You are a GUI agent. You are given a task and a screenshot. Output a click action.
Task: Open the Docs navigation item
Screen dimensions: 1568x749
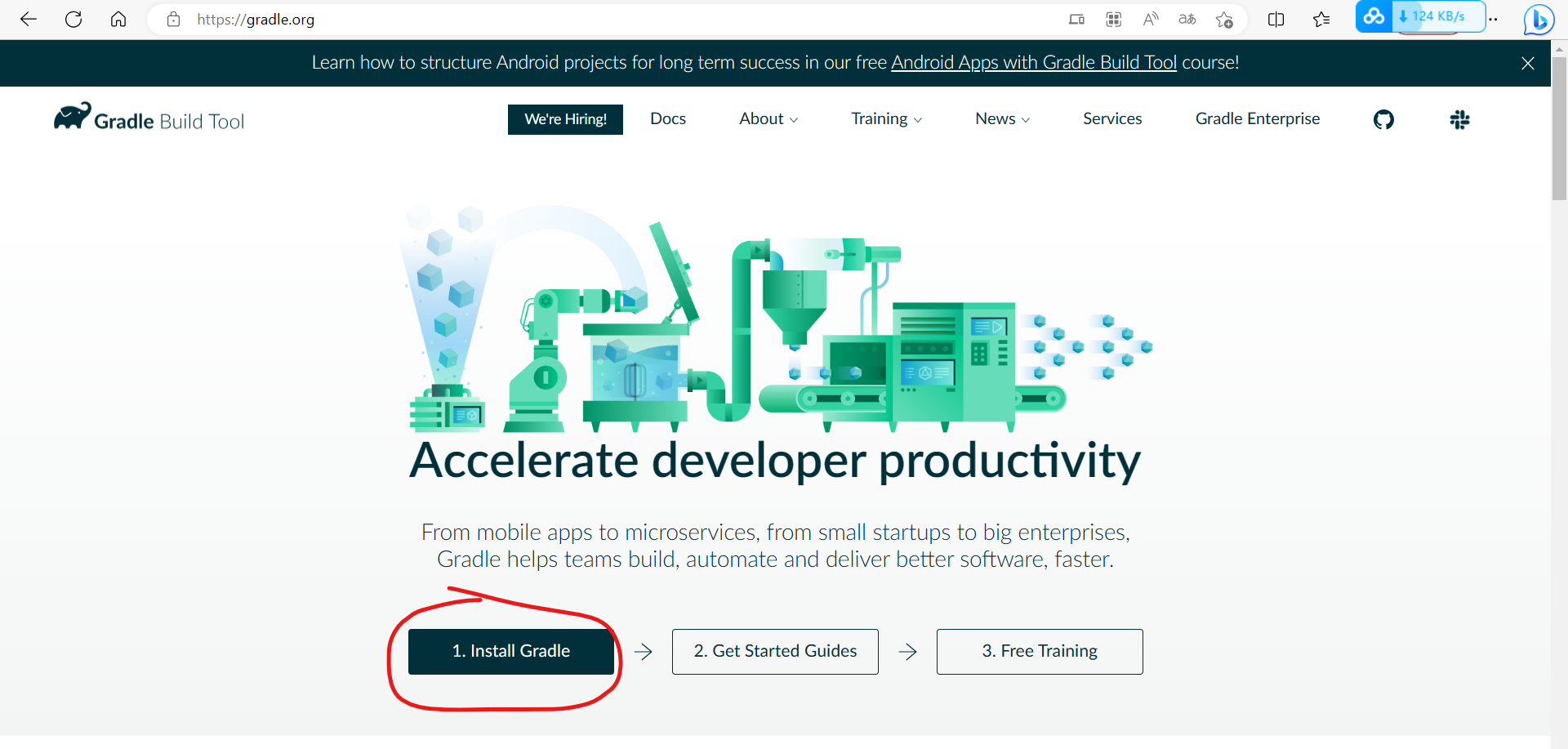668,118
